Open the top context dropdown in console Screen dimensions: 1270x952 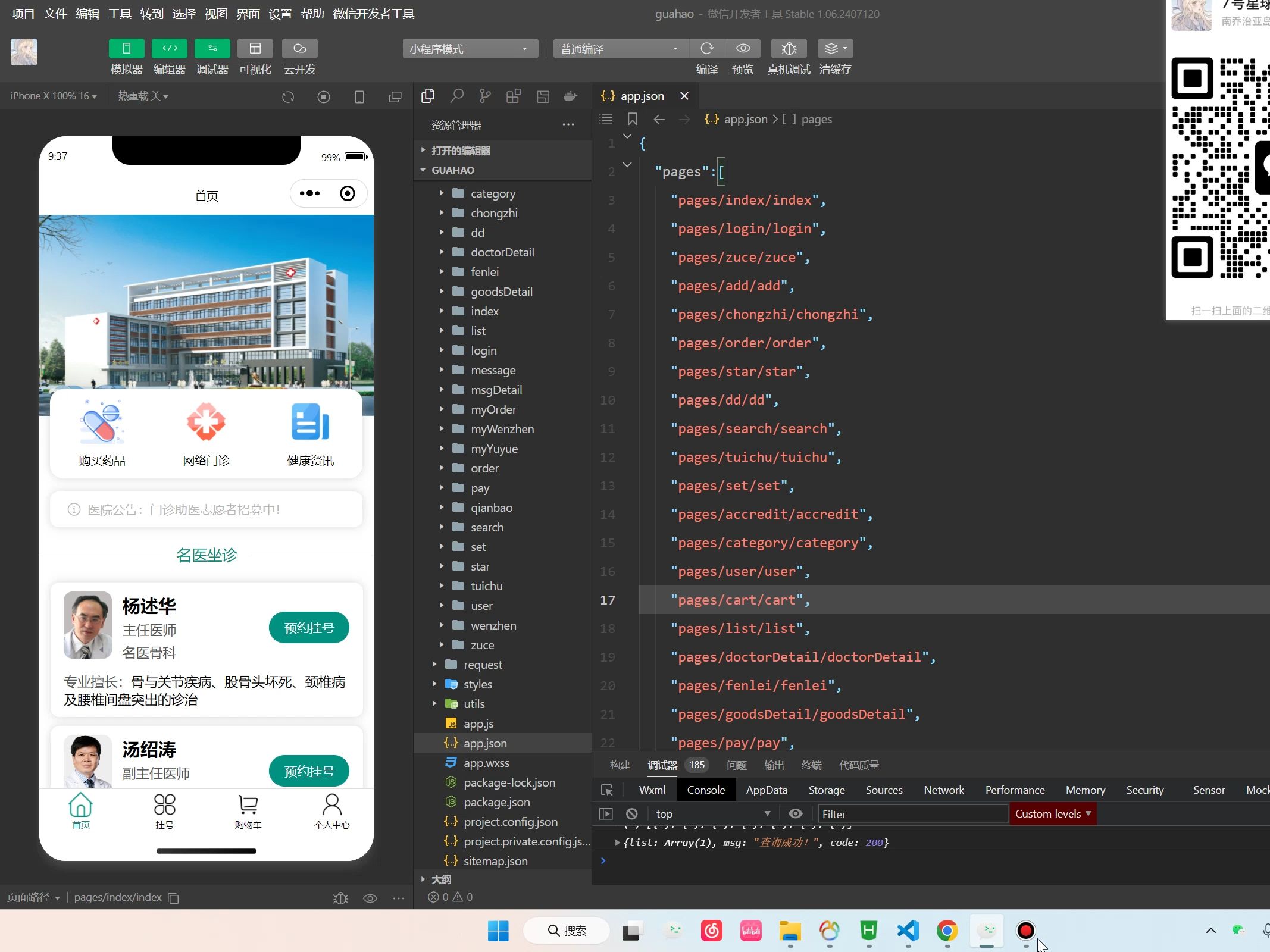pos(713,813)
